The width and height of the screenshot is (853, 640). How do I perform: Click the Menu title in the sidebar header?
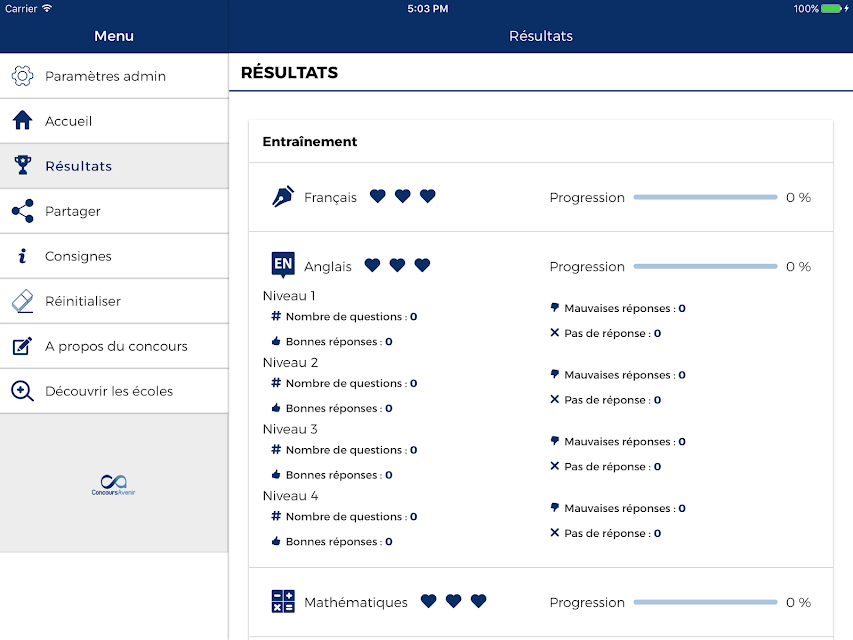114,36
